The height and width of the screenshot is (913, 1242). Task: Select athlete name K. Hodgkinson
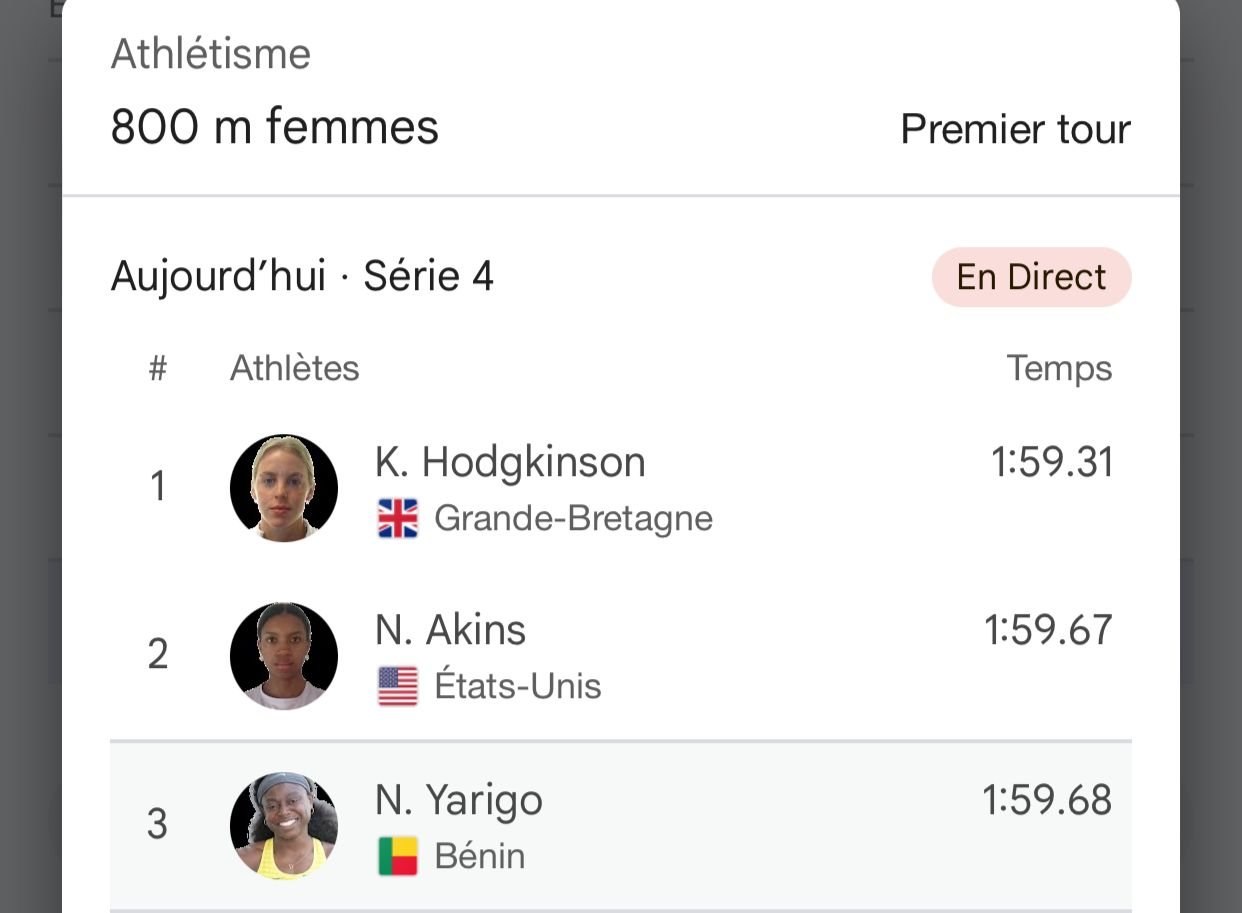coord(510,463)
